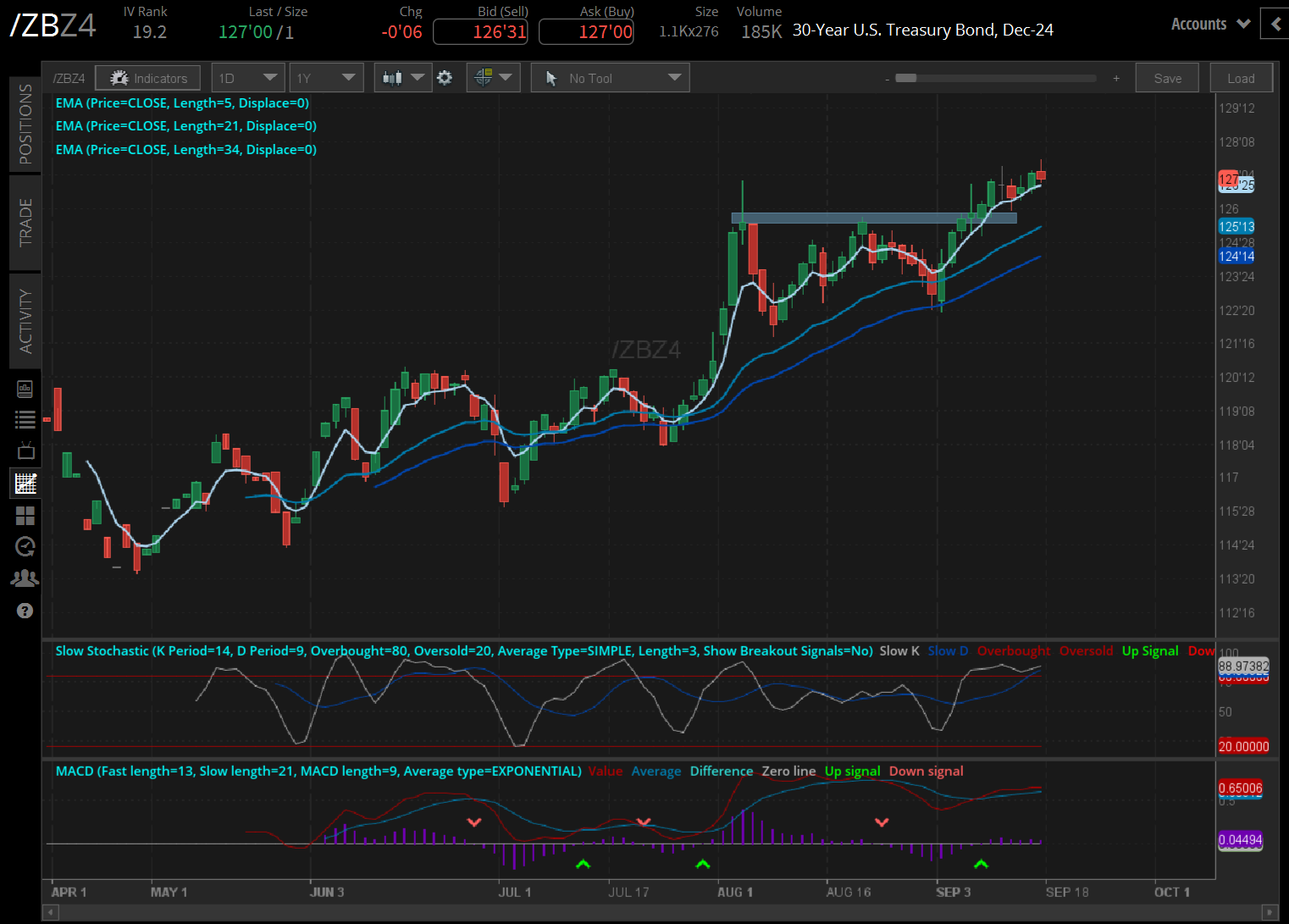Click the horizontal scrollbar track below chart
The height and width of the screenshot is (924, 1289).
659,912
